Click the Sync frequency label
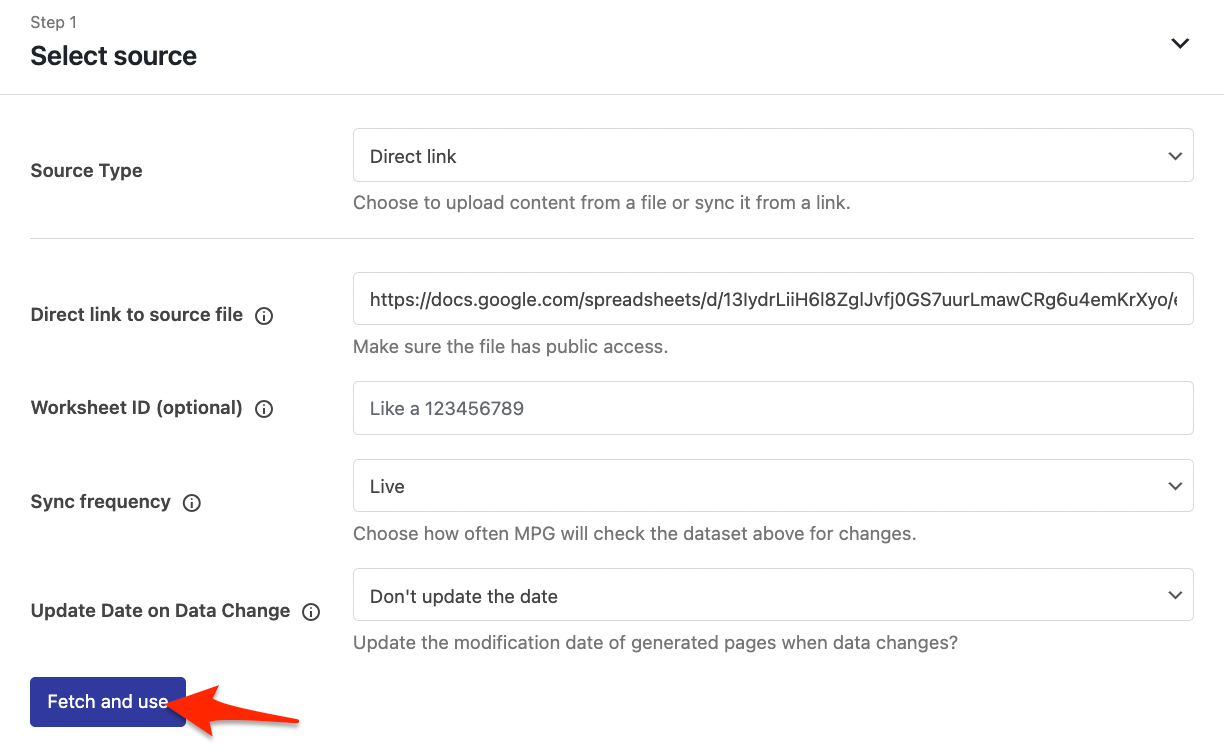The width and height of the screenshot is (1224, 756). click(x=101, y=502)
